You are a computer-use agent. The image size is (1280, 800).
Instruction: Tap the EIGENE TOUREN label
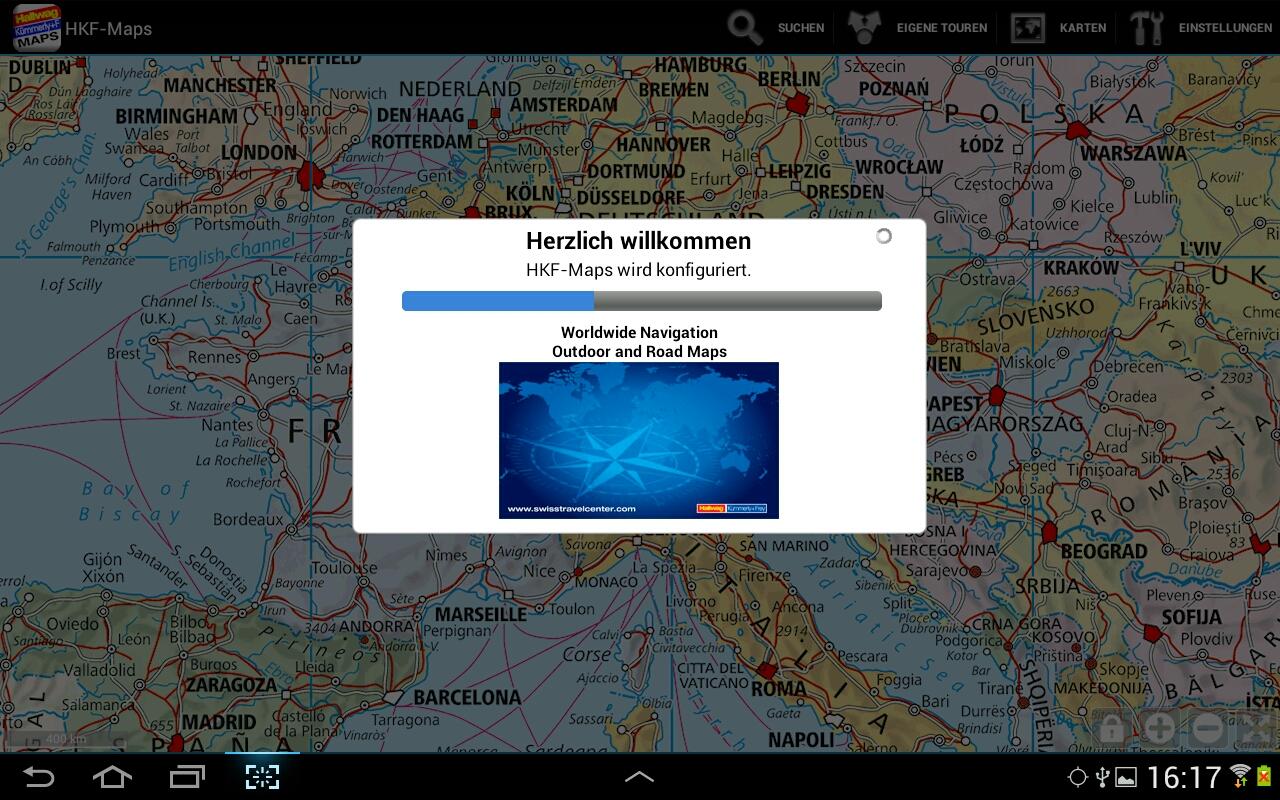942,28
